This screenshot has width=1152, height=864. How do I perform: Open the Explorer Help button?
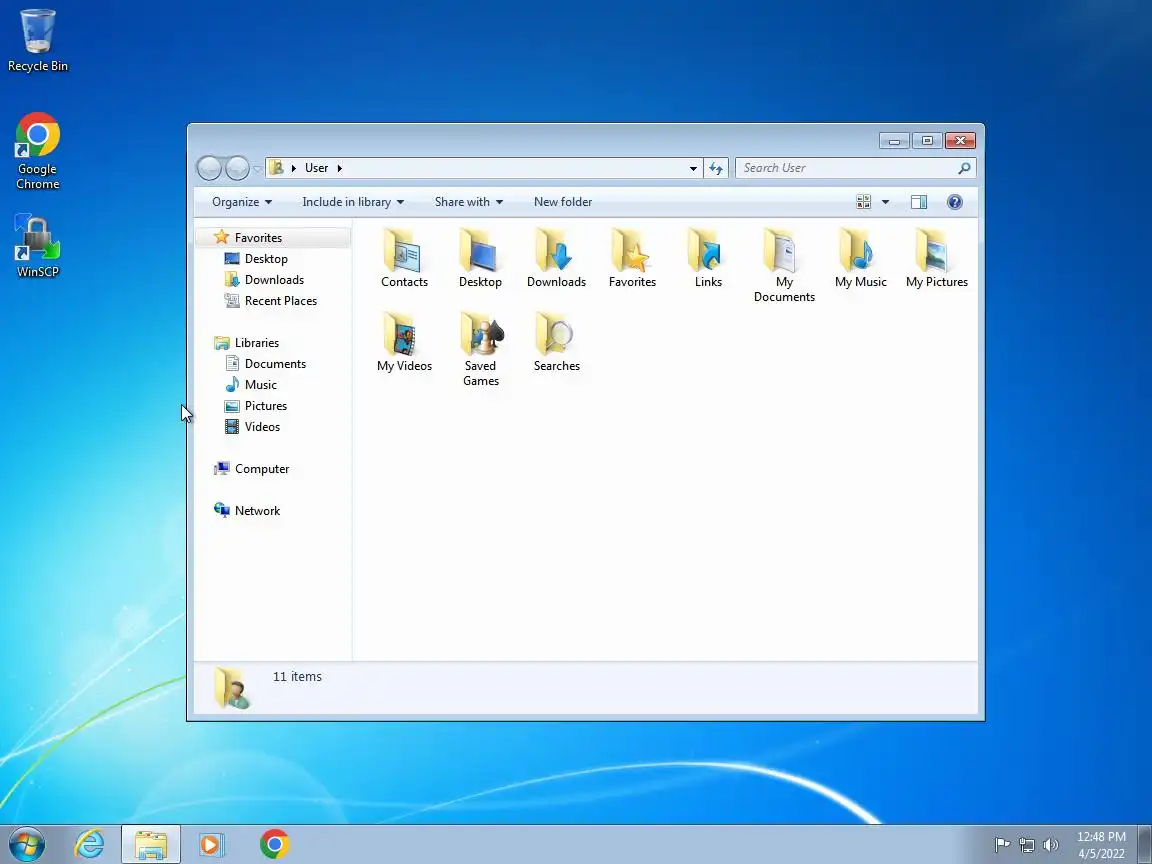click(x=954, y=202)
